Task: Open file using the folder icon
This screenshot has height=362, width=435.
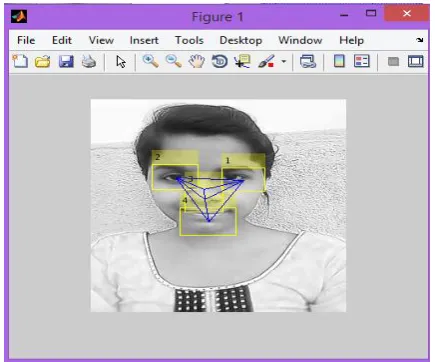Action: click(x=43, y=62)
